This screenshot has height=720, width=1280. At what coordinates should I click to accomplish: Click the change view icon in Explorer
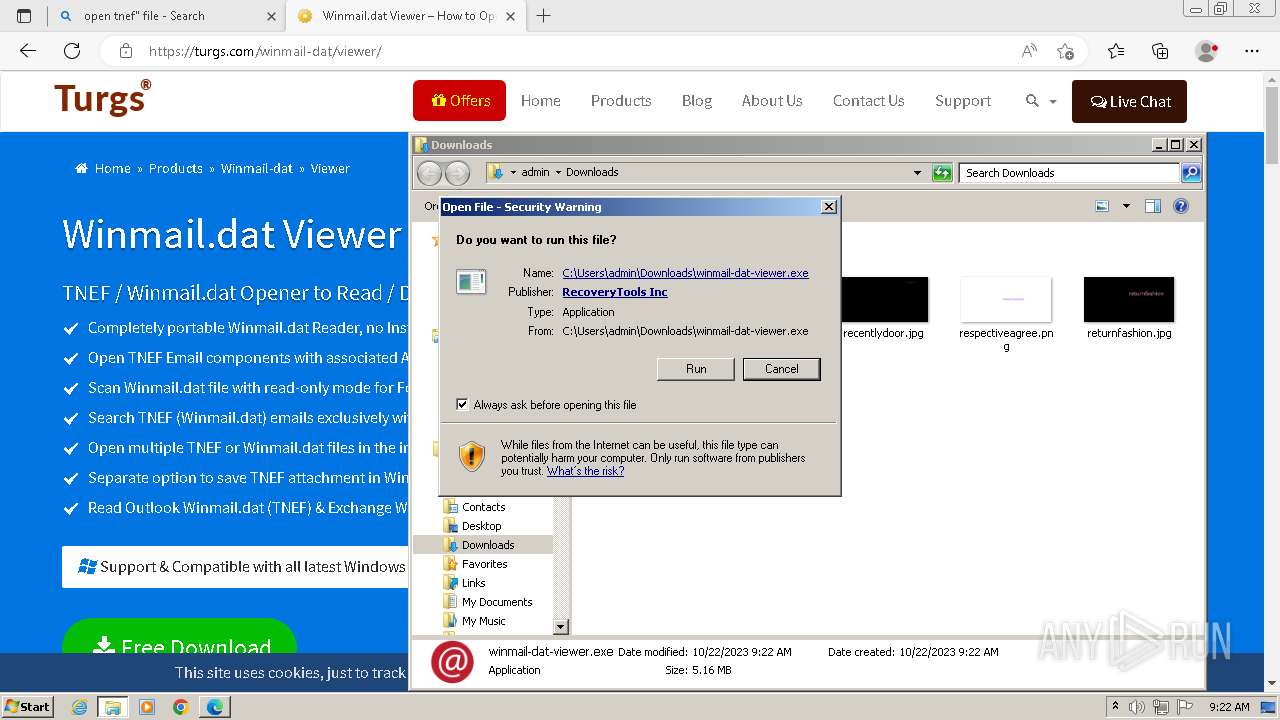(1102, 206)
